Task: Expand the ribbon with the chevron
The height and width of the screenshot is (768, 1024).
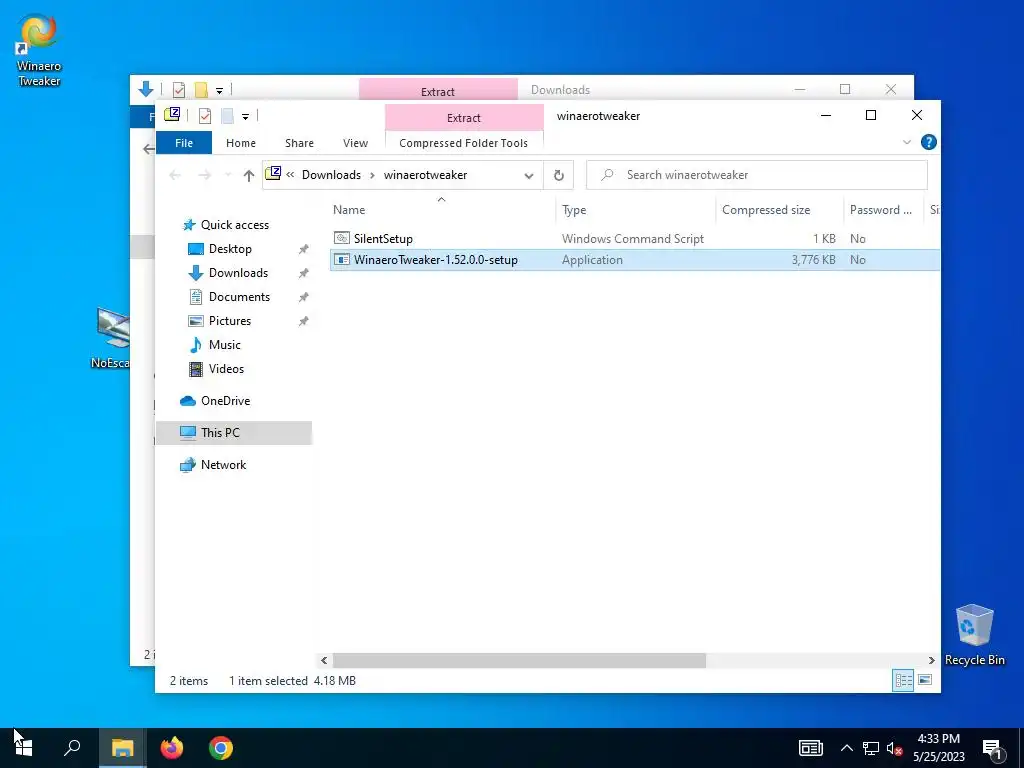Action: (906, 142)
